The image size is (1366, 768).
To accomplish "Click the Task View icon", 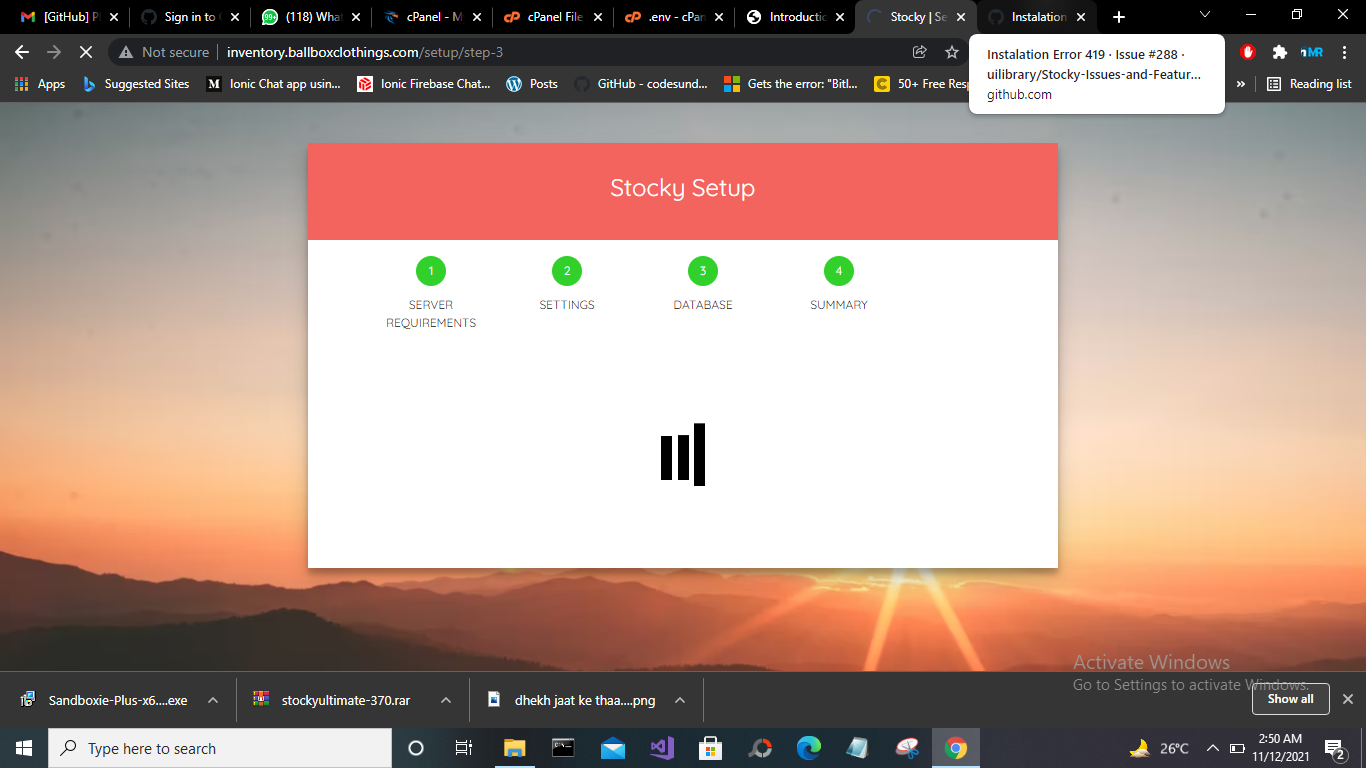I will pos(463,748).
